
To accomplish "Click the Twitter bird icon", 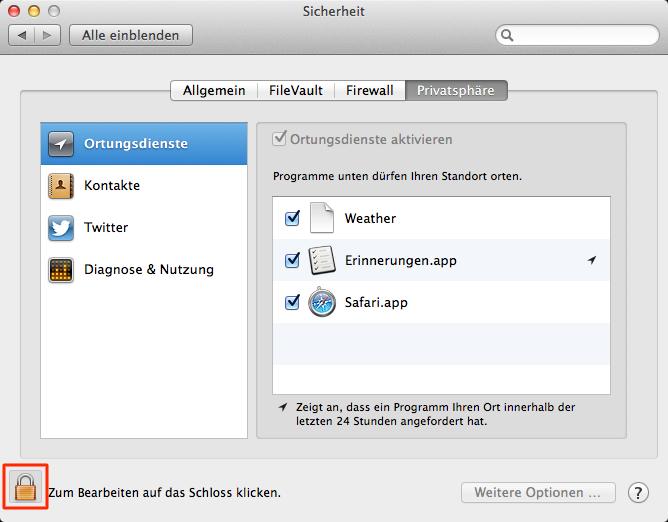I will [x=60, y=228].
